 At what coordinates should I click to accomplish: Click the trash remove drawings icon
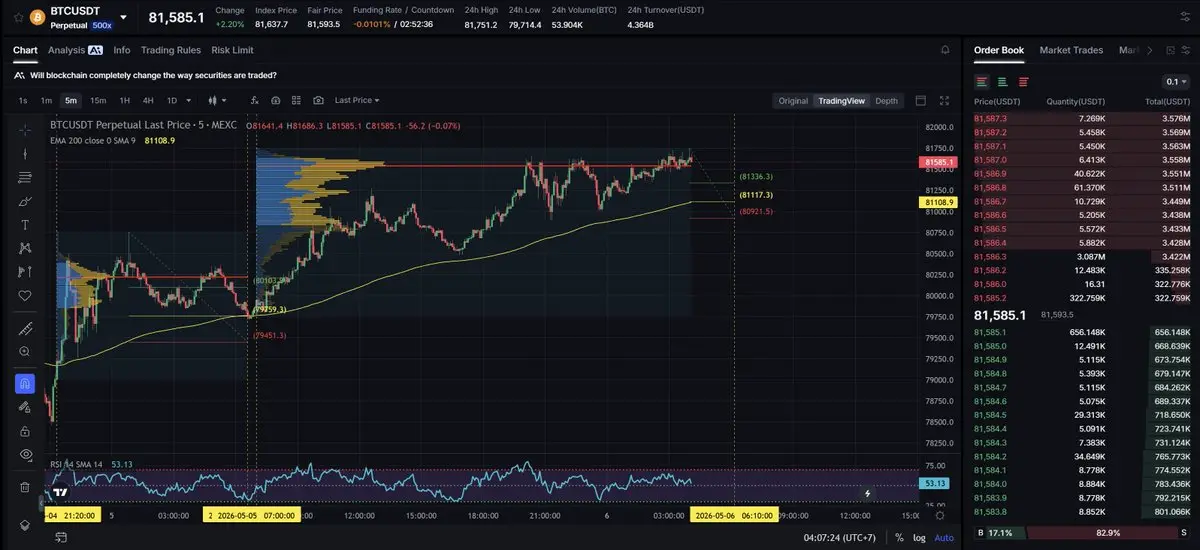[x=25, y=487]
